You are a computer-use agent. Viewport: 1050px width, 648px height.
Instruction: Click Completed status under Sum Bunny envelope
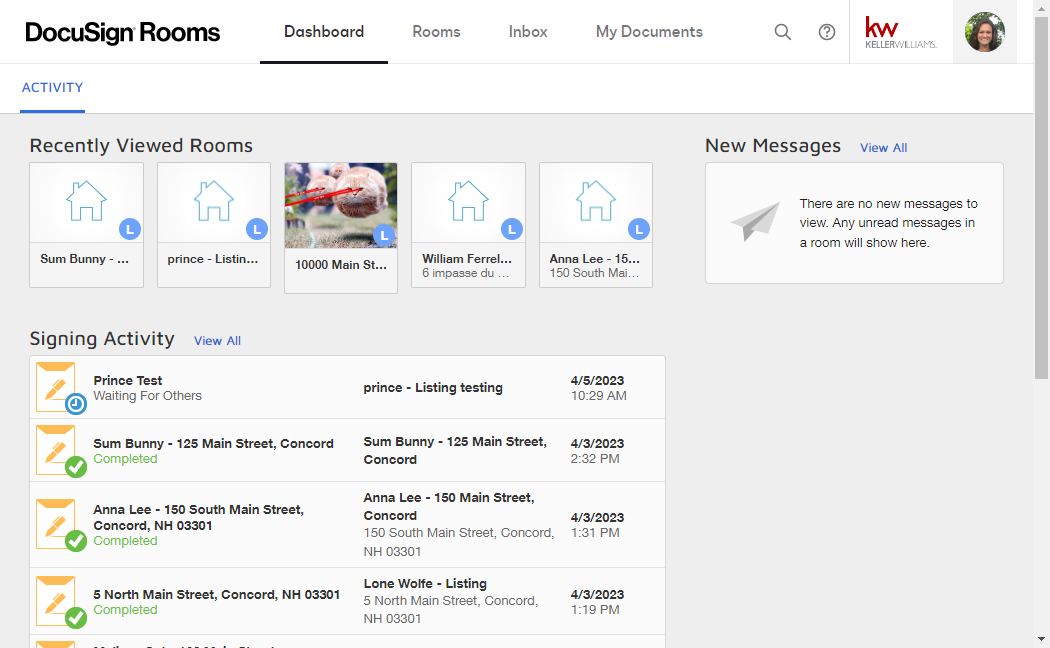click(125, 459)
